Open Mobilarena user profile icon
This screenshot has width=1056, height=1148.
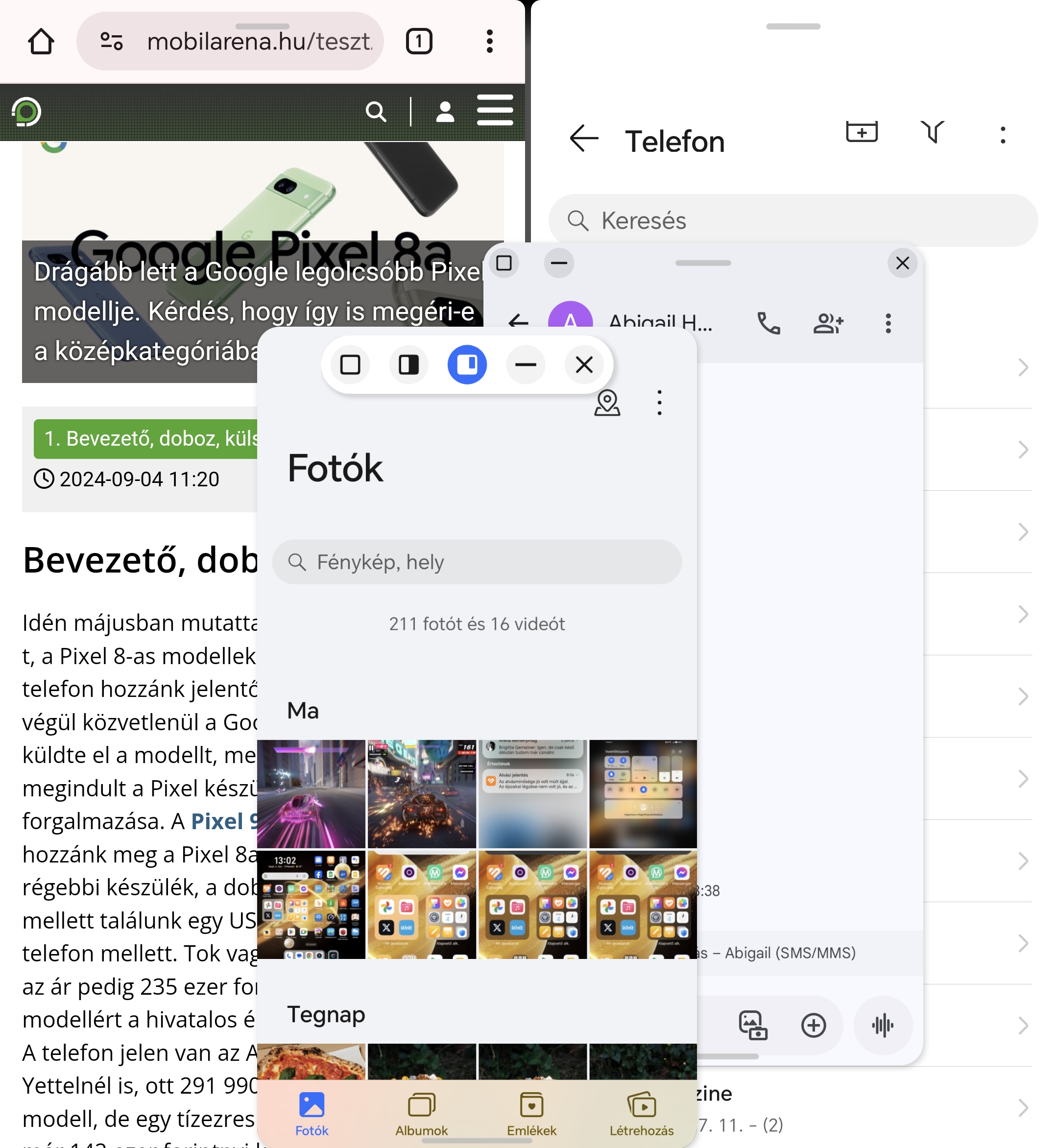point(445,112)
